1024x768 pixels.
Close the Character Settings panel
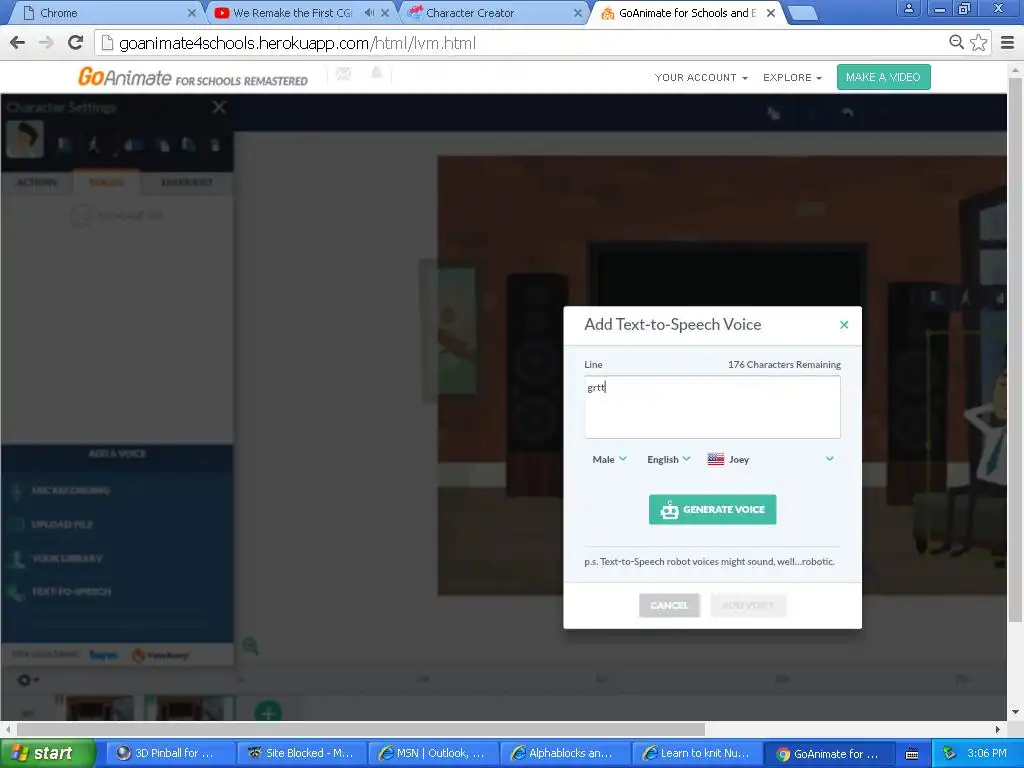coord(219,107)
